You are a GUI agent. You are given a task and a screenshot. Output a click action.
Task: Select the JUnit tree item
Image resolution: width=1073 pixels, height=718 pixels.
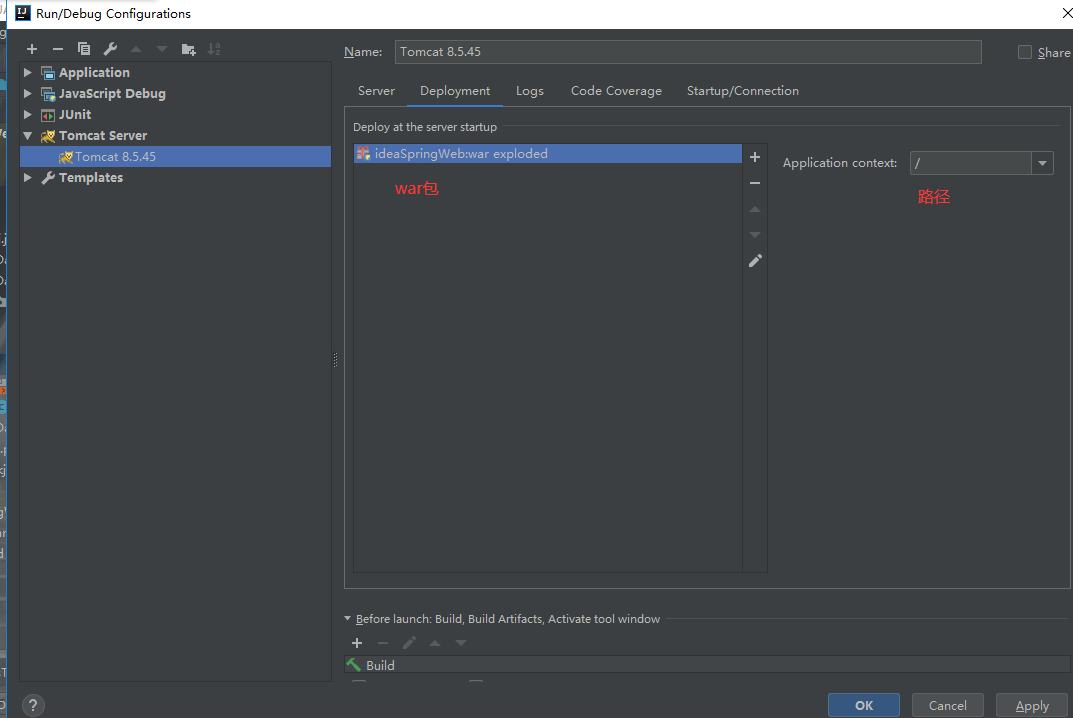point(75,114)
